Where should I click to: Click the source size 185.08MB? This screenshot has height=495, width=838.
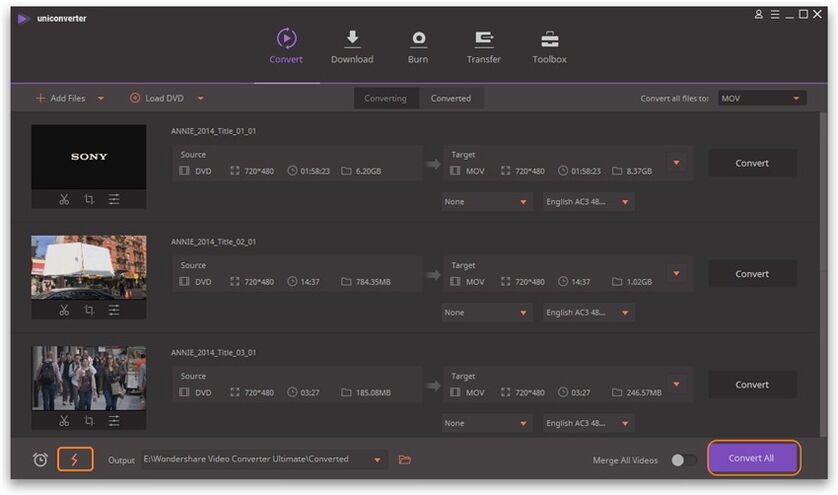pos(373,392)
